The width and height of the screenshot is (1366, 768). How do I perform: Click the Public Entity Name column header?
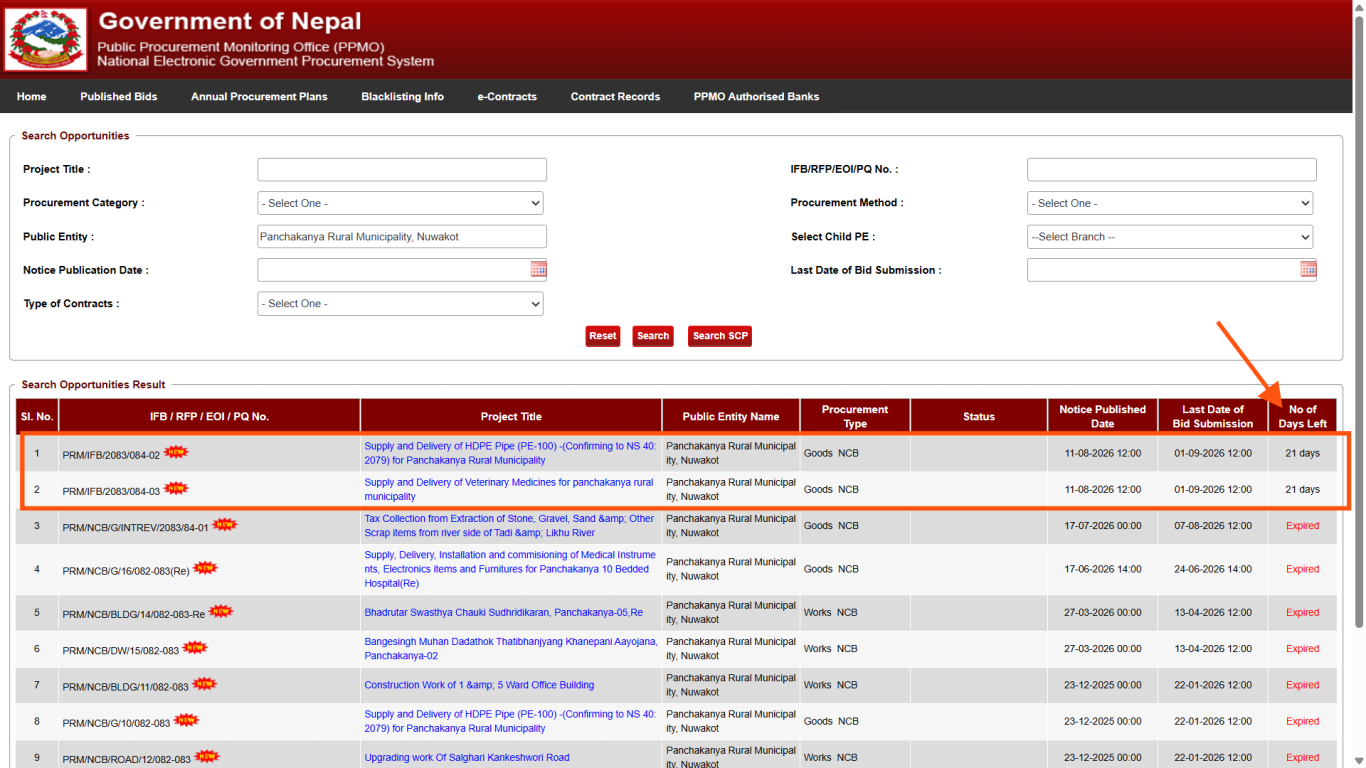click(x=731, y=416)
